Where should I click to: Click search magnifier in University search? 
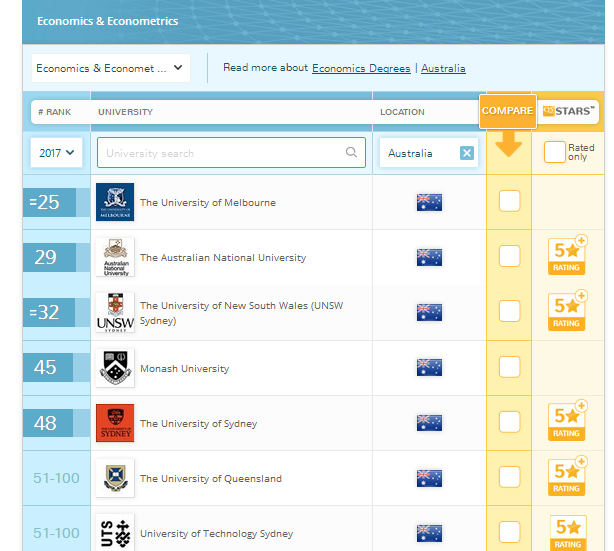point(351,153)
